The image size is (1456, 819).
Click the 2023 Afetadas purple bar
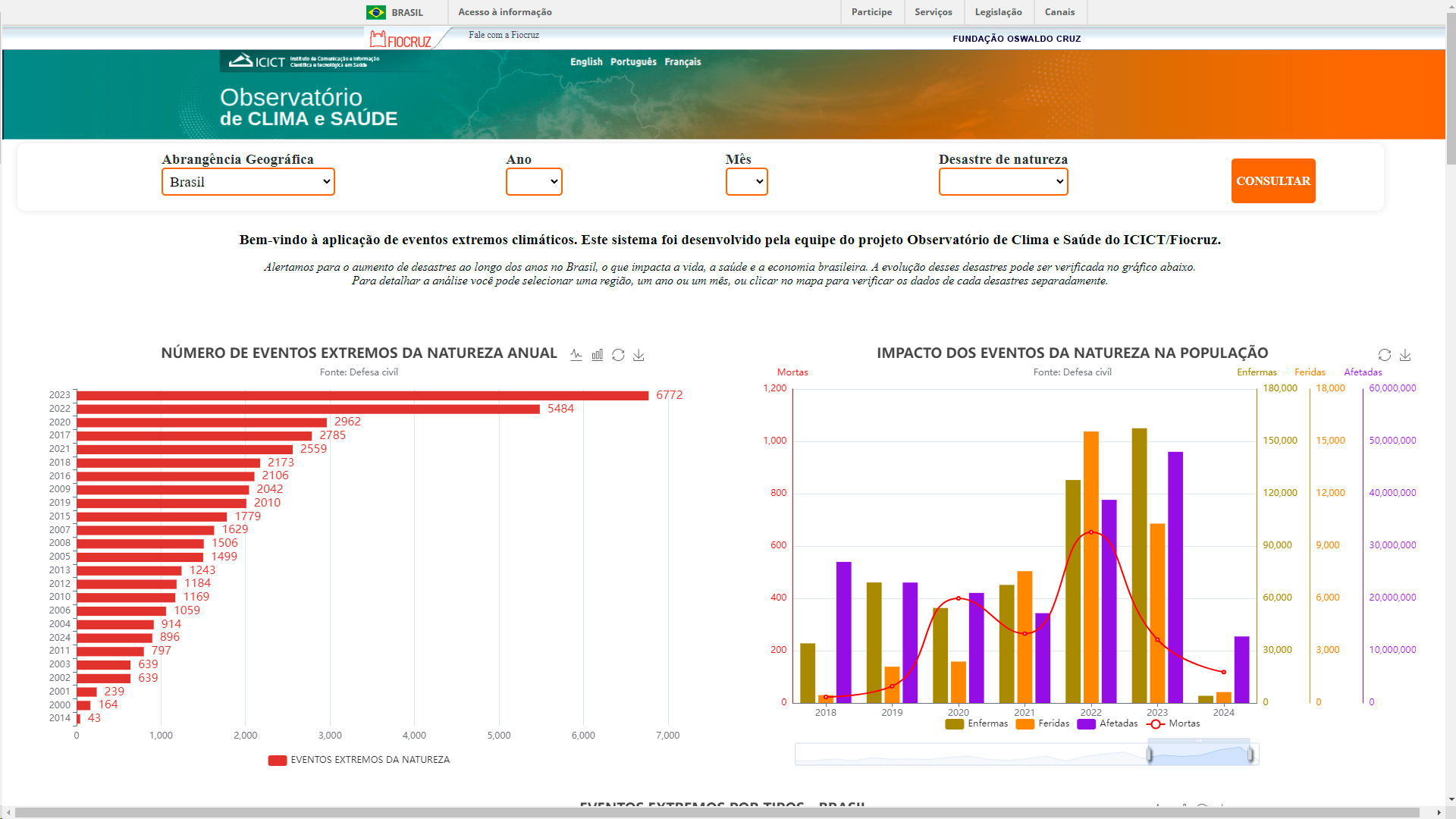click(1175, 578)
